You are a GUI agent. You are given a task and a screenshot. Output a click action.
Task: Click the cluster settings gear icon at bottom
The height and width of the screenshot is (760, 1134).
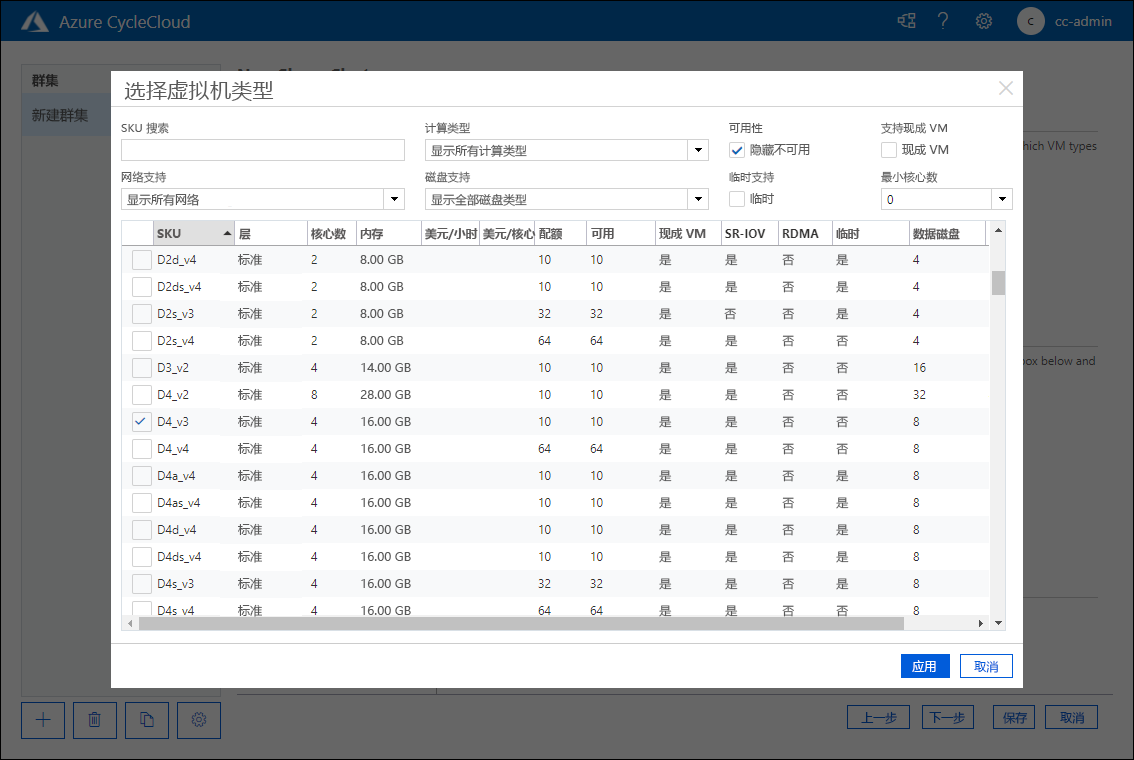tap(199, 720)
